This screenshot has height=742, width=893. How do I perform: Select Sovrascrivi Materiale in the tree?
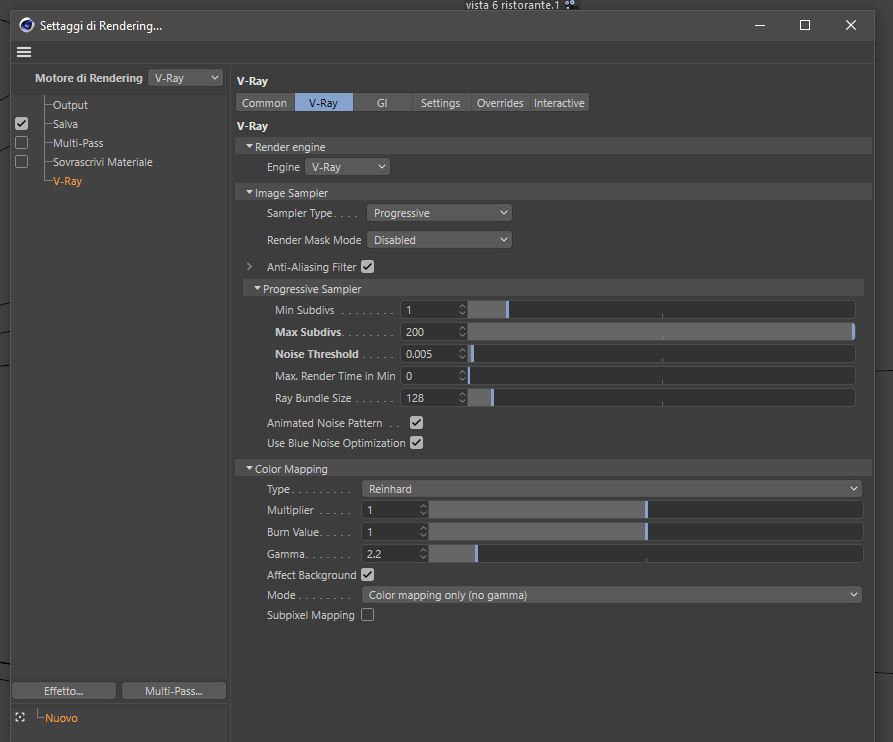(x=103, y=162)
